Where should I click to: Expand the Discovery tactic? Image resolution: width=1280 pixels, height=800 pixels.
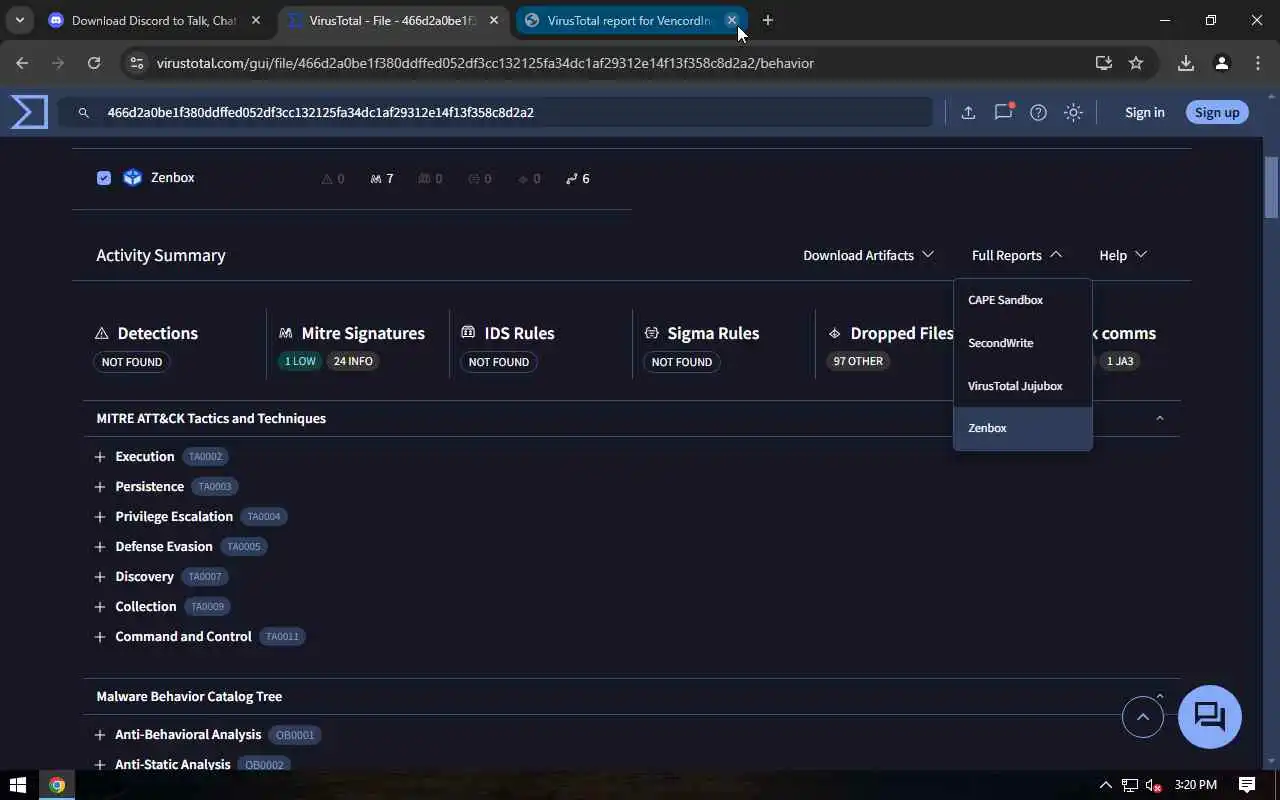tap(100, 577)
